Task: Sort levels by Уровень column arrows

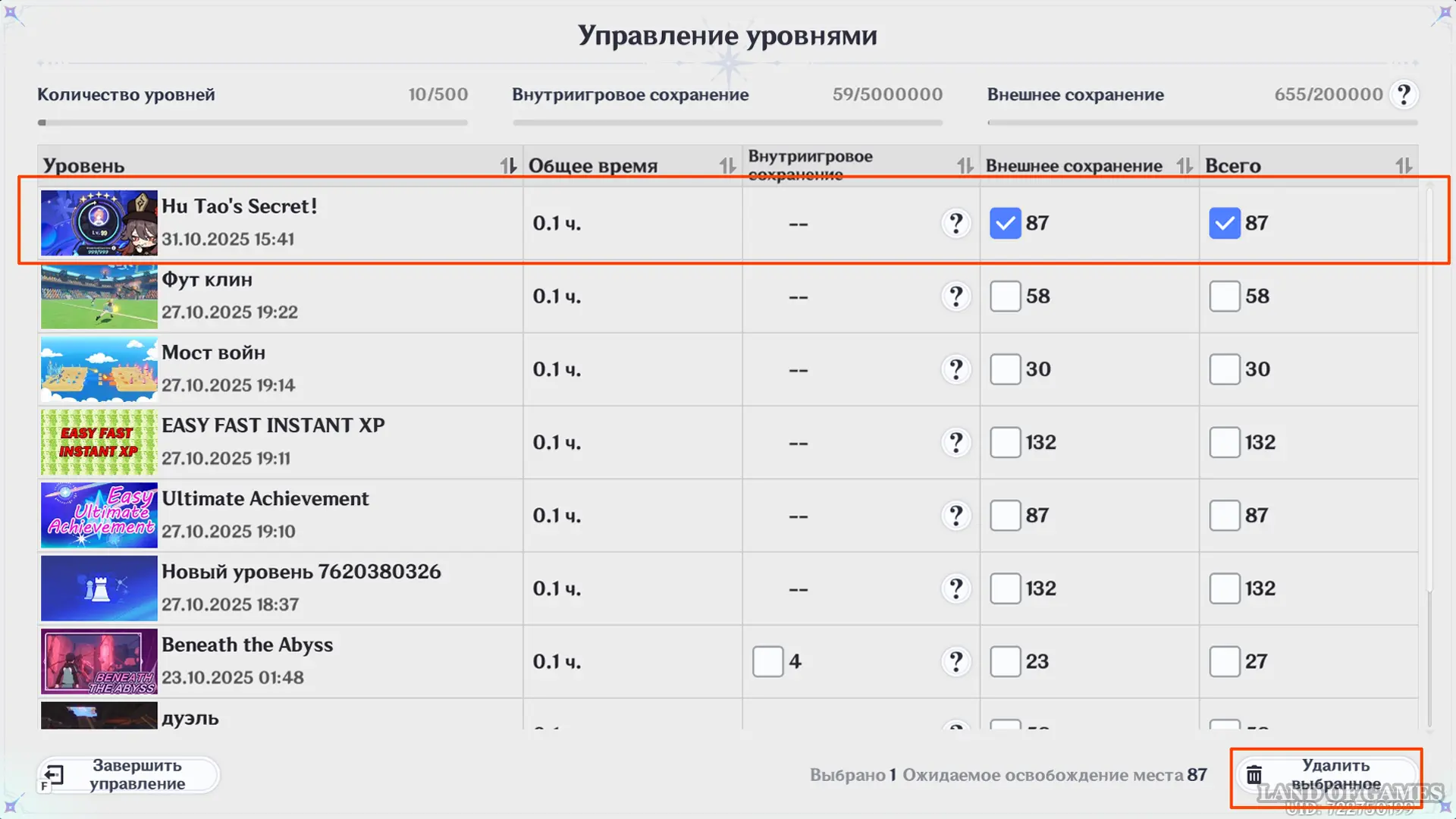Action: pos(508,165)
